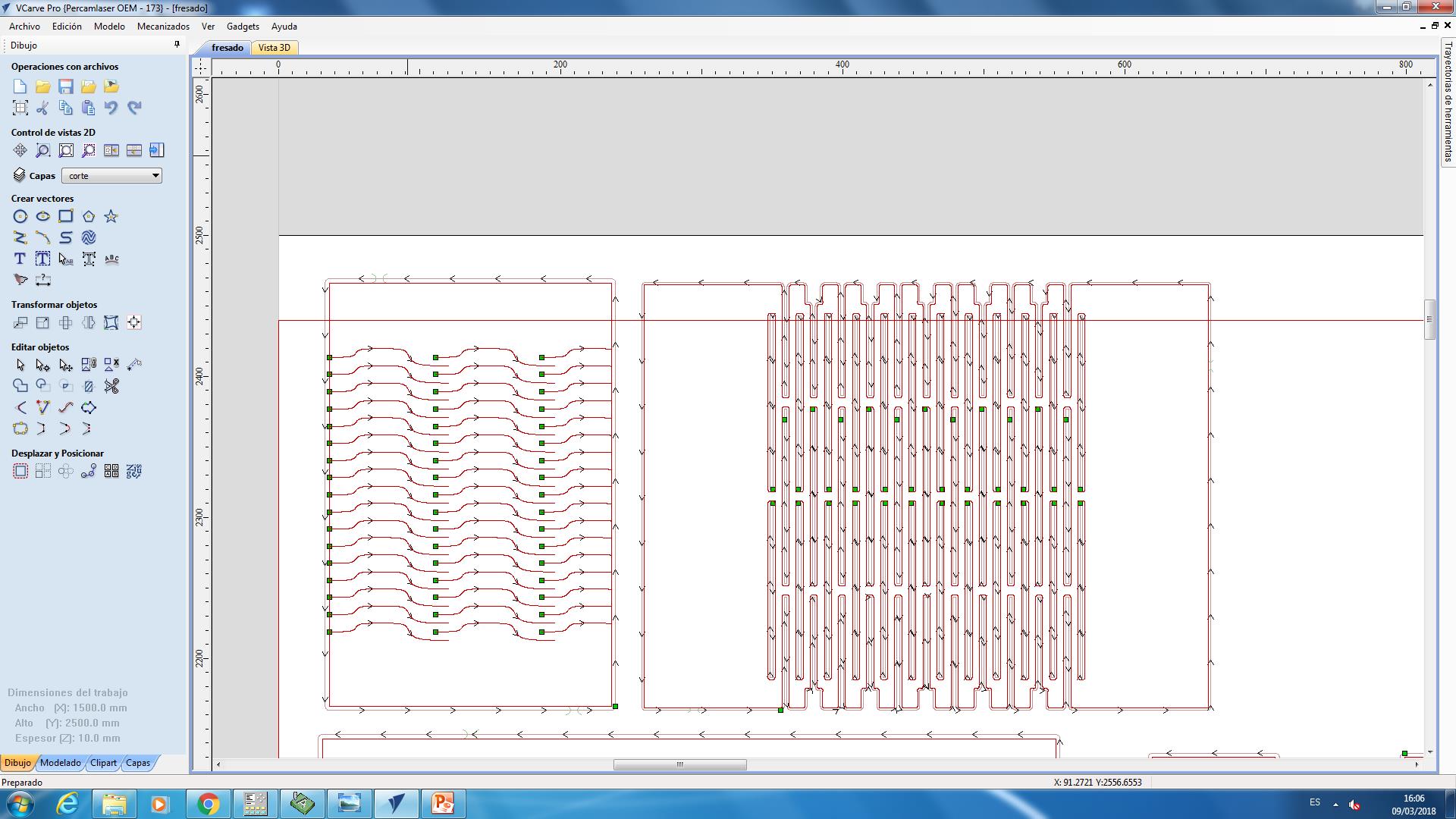Select the Draw Star tool
Viewport: 1456px width, 819px height.
(x=111, y=217)
